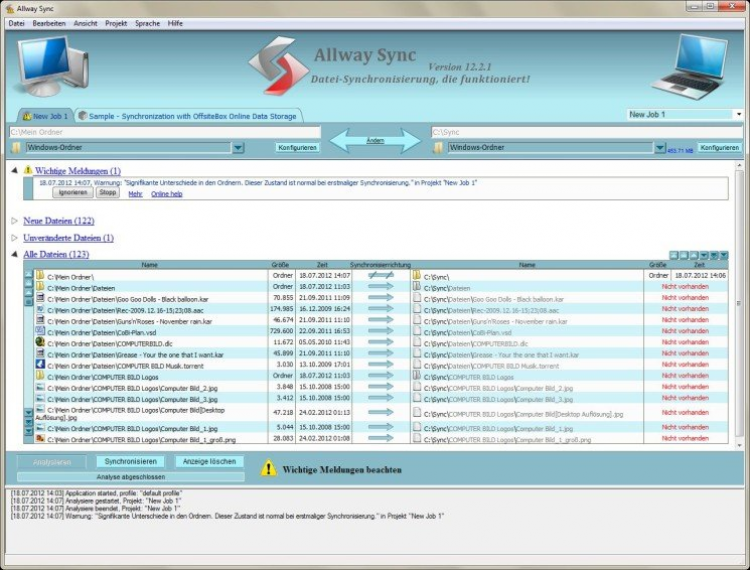Click the image icon of left Computer Bild_3.jpg
The width and height of the screenshot is (750, 570).
coord(40,398)
